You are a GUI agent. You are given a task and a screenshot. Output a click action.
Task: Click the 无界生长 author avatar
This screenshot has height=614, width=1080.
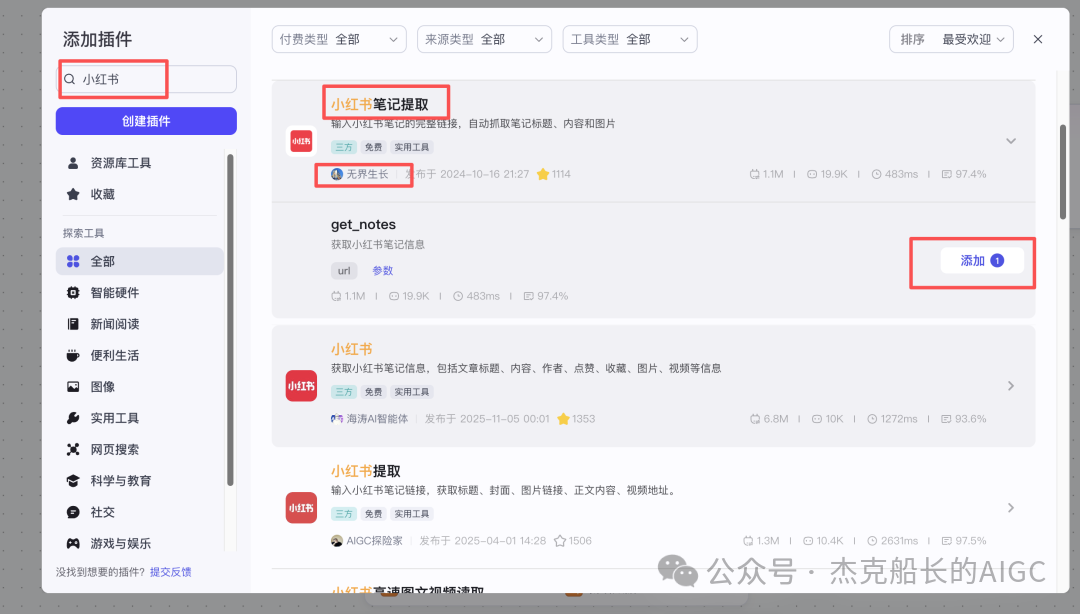tap(337, 174)
